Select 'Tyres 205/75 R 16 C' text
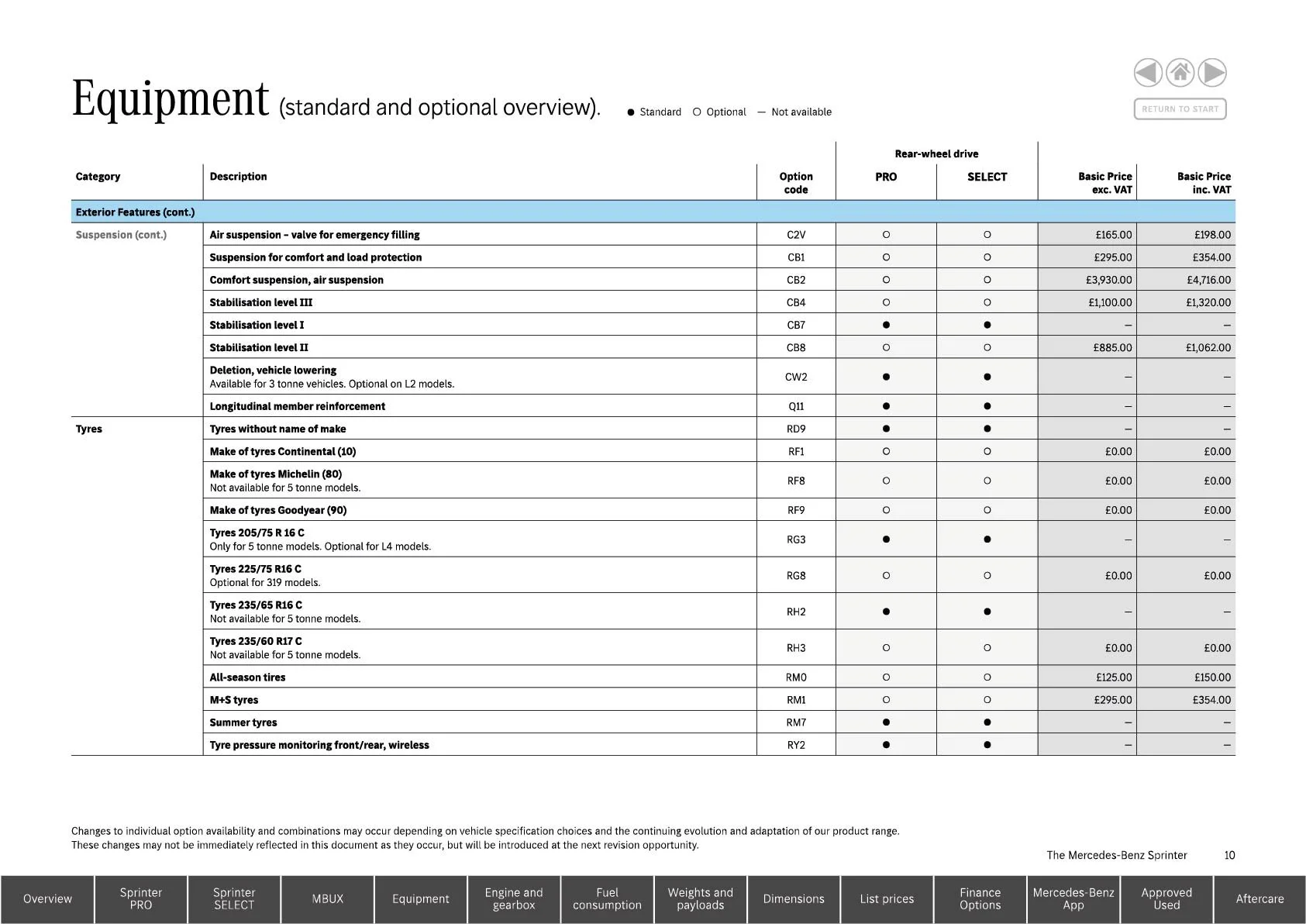 pos(257,533)
